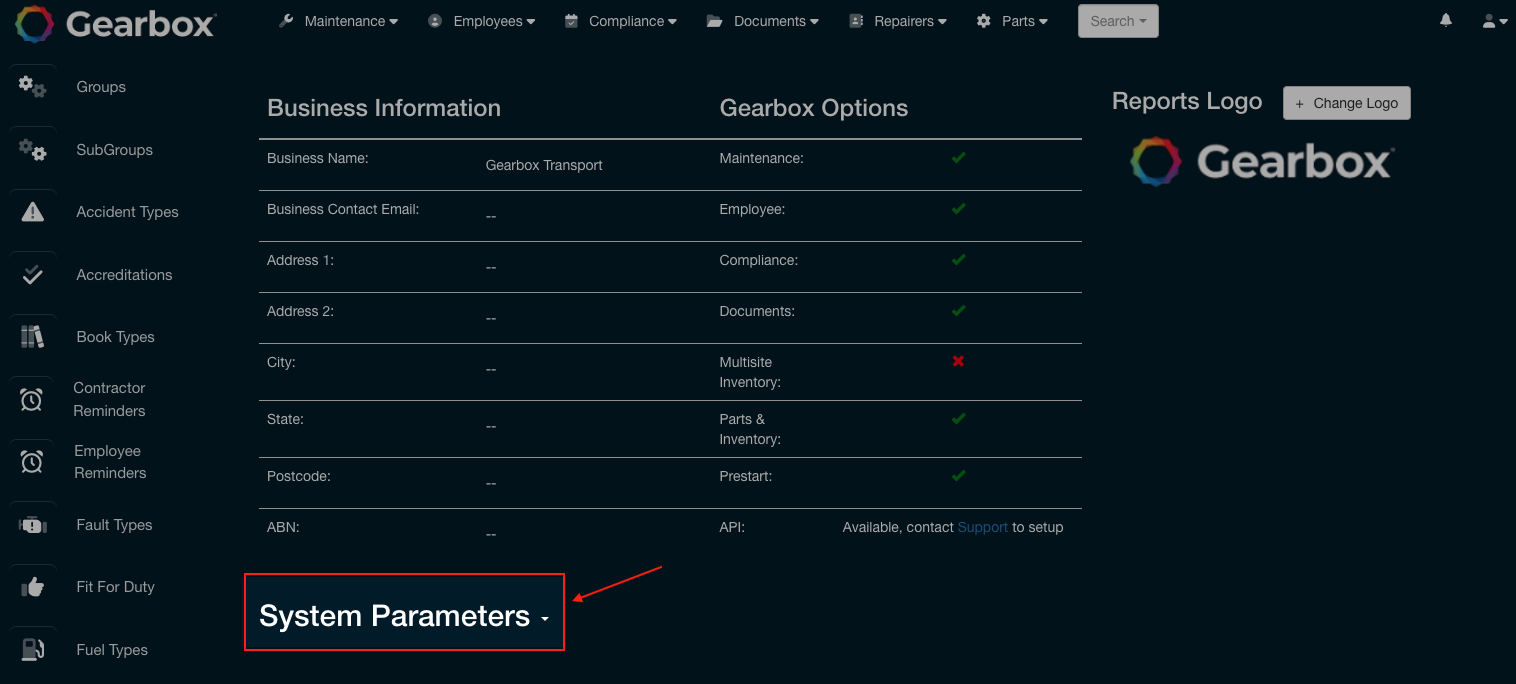The height and width of the screenshot is (684, 1516).
Task: Click the Gearbox logo in top bar
Action: [115, 22]
